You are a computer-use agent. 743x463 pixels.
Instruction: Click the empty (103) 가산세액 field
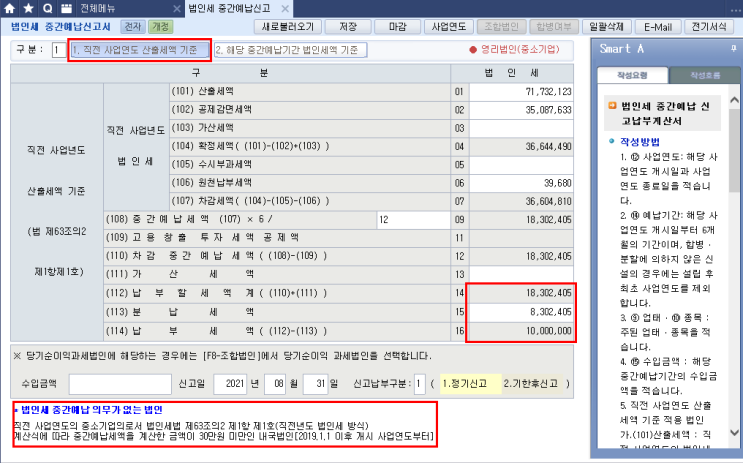pyautogui.click(x=521, y=128)
